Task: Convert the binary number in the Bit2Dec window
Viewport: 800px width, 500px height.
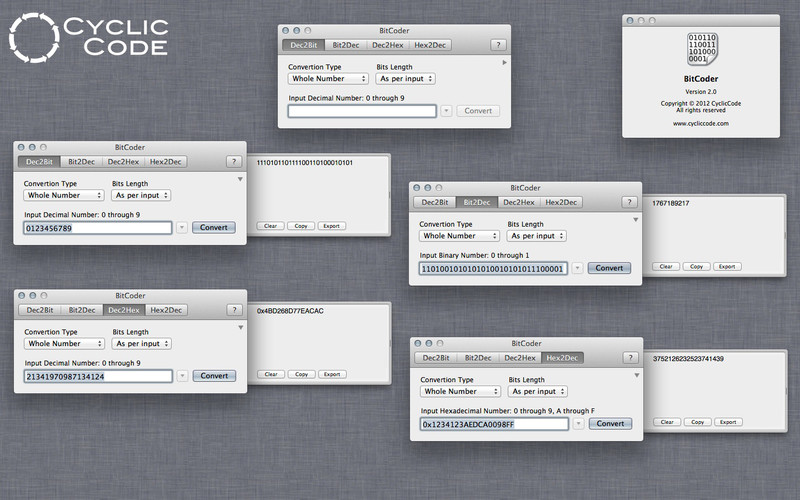Action: point(609,268)
